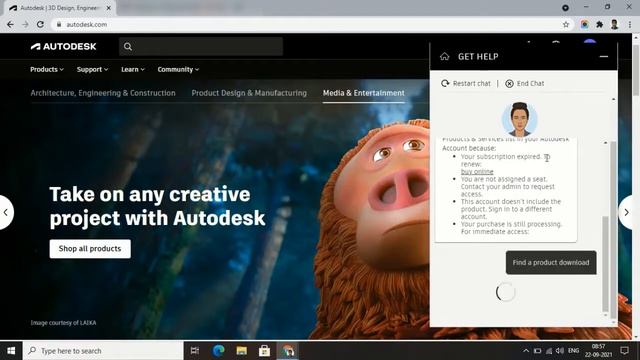Click the search magnifier icon
The image size is (640, 360).
click(x=128, y=47)
